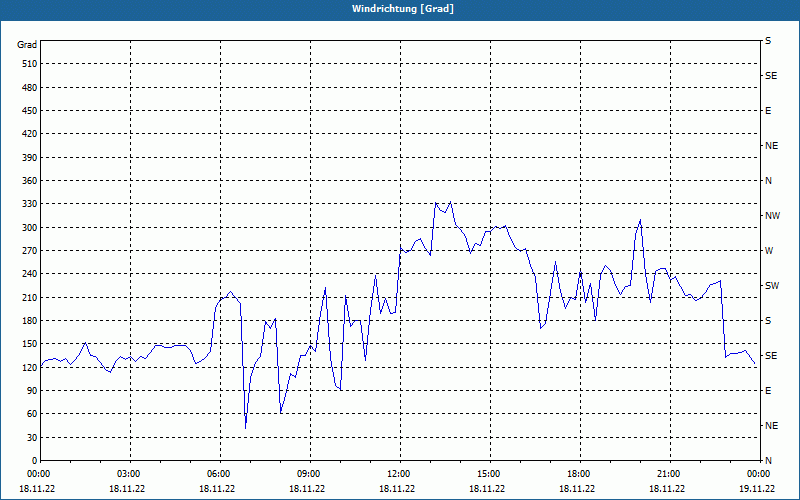This screenshot has width=800, height=500.
Task: Click the chart title "Windrichtung [Grad]"
Action: 403,9
